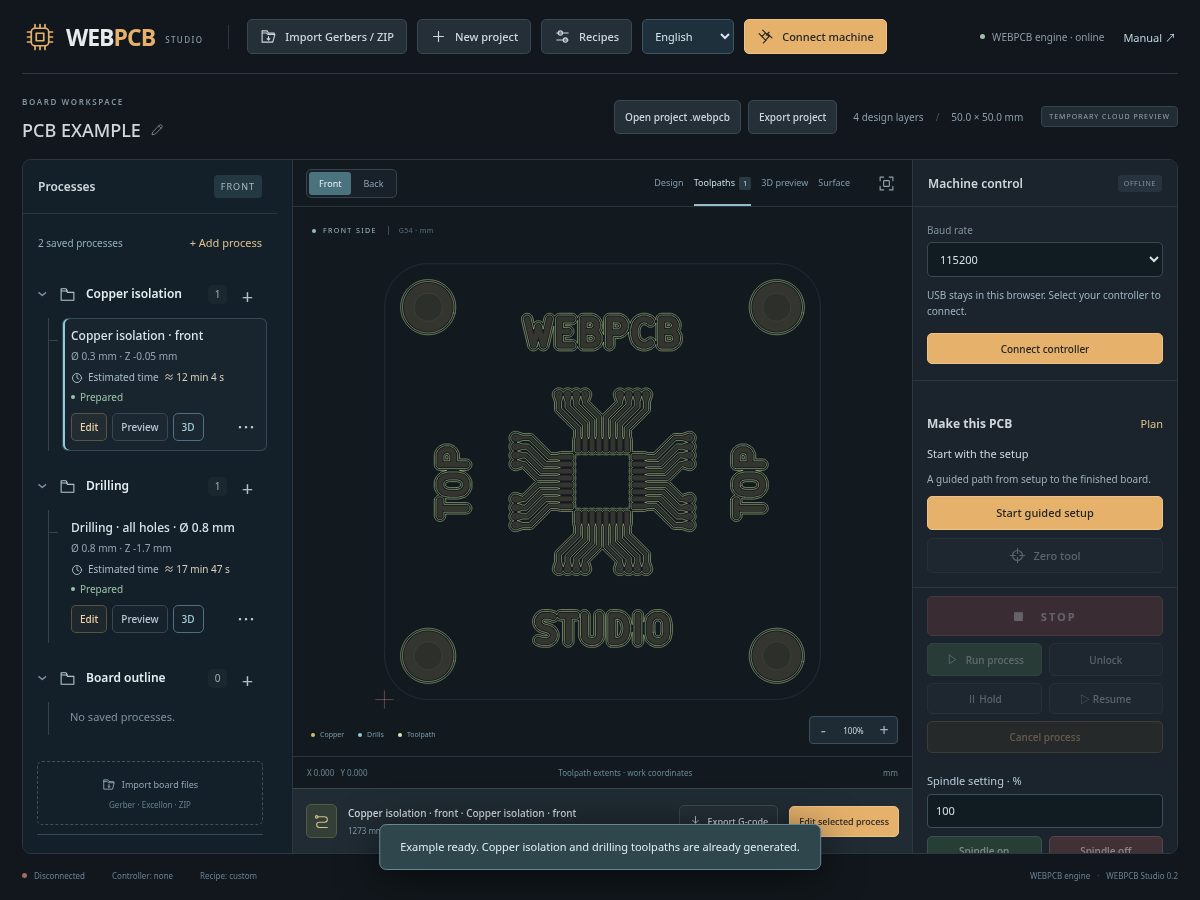Viewport: 1200px width, 900px height.
Task: Click the Copper isolation folder icon
Action: (x=67, y=294)
